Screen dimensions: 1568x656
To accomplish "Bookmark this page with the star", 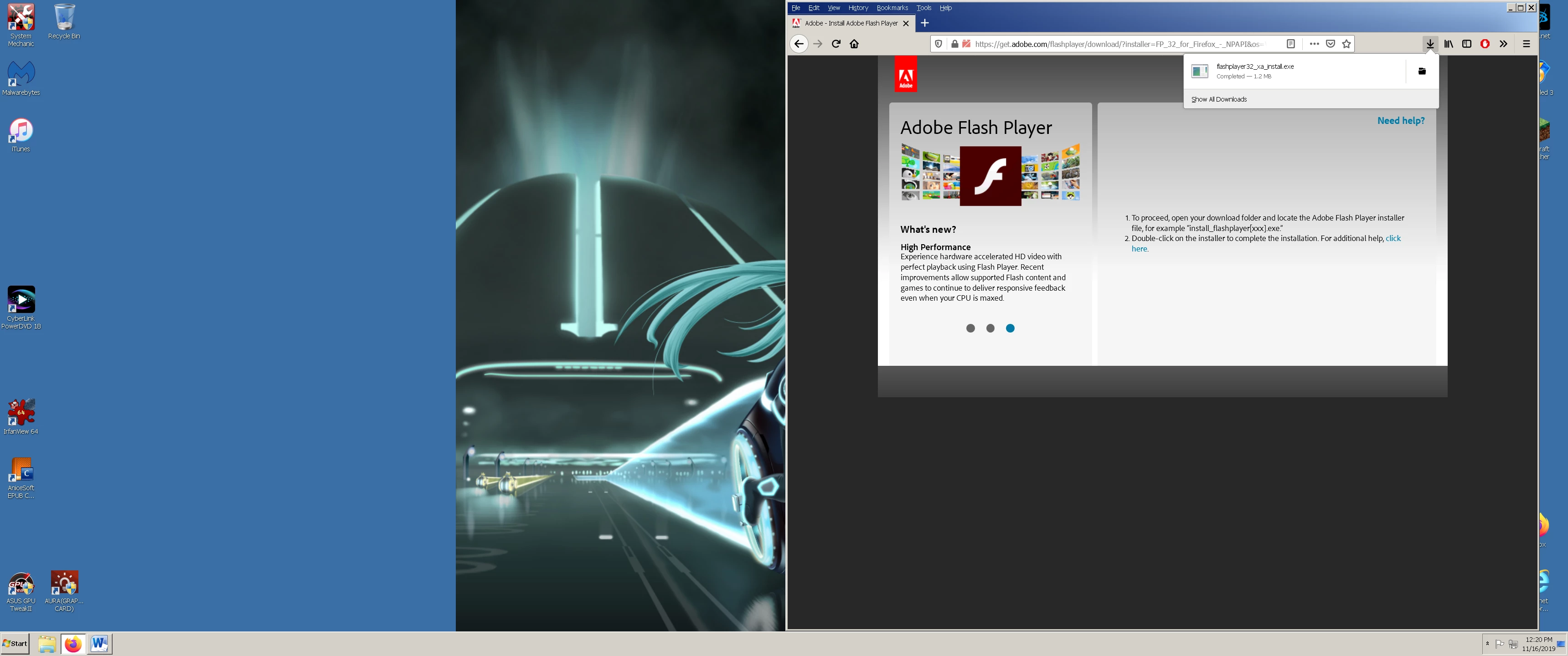I will 1346,44.
